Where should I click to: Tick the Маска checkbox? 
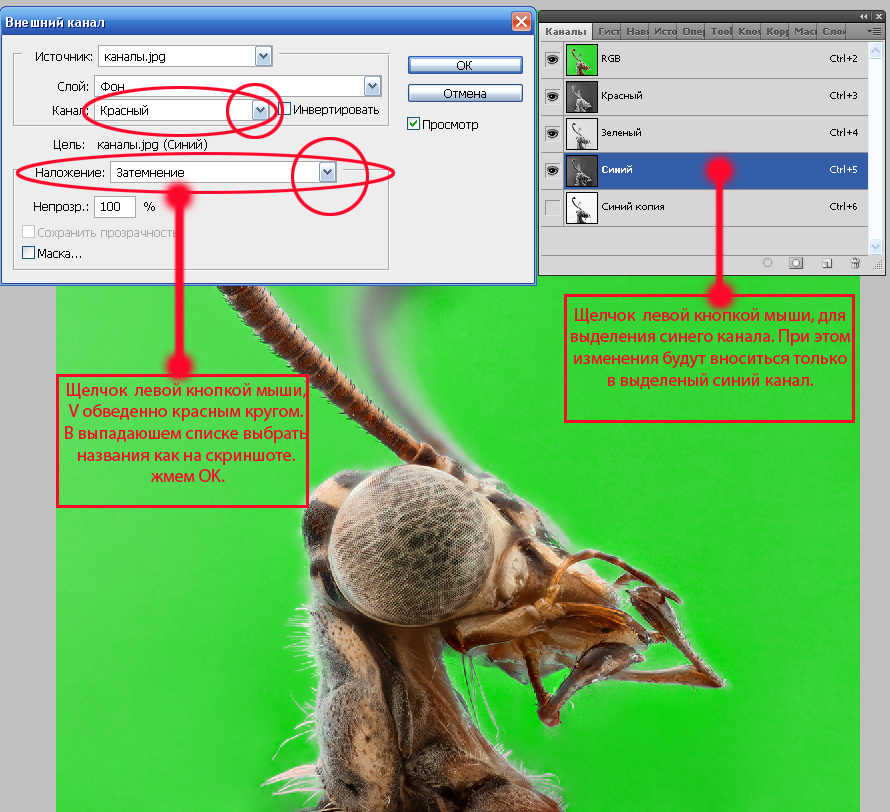point(28,254)
